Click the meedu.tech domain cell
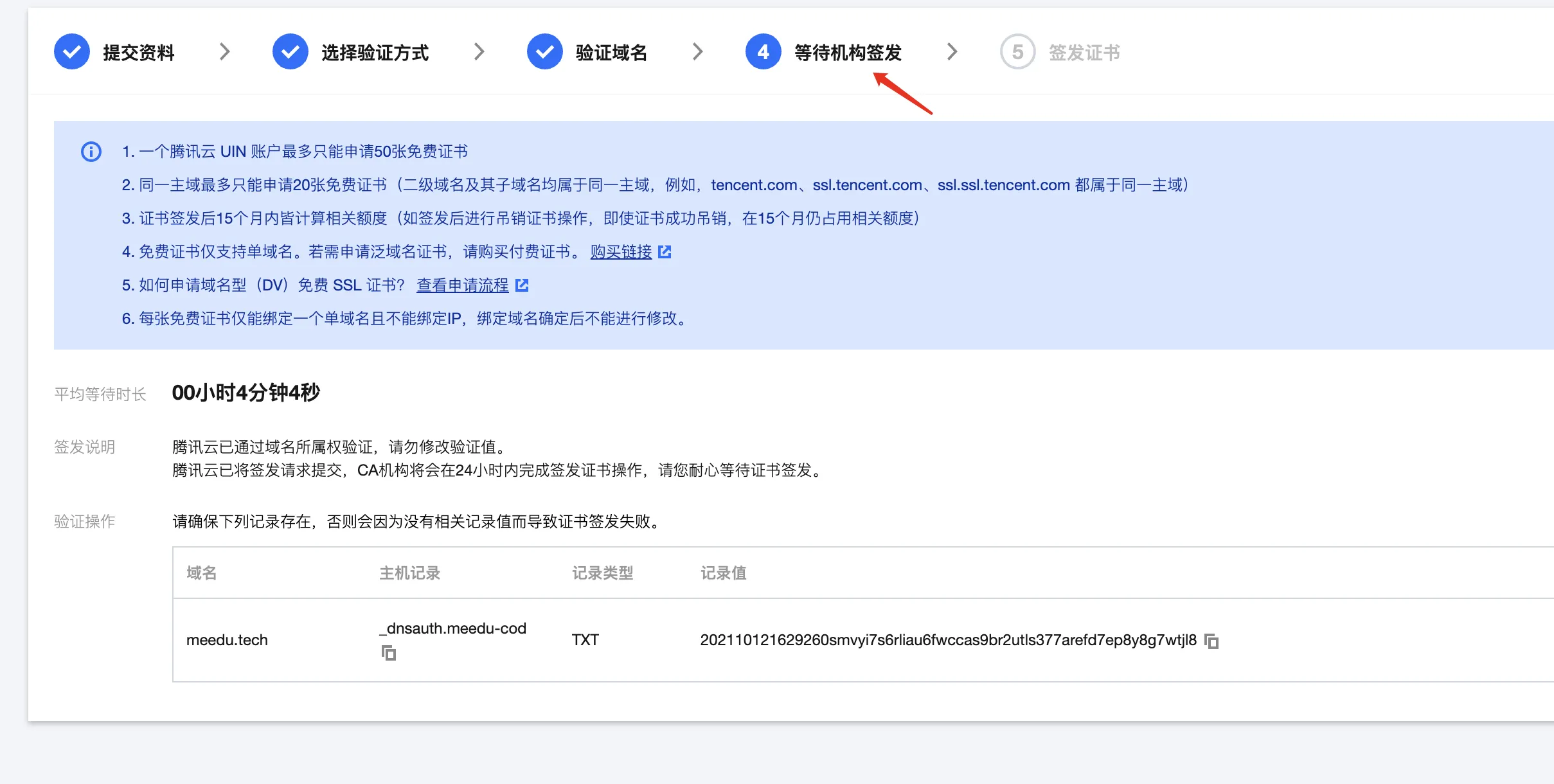This screenshot has height=784, width=1554. pos(227,640)
